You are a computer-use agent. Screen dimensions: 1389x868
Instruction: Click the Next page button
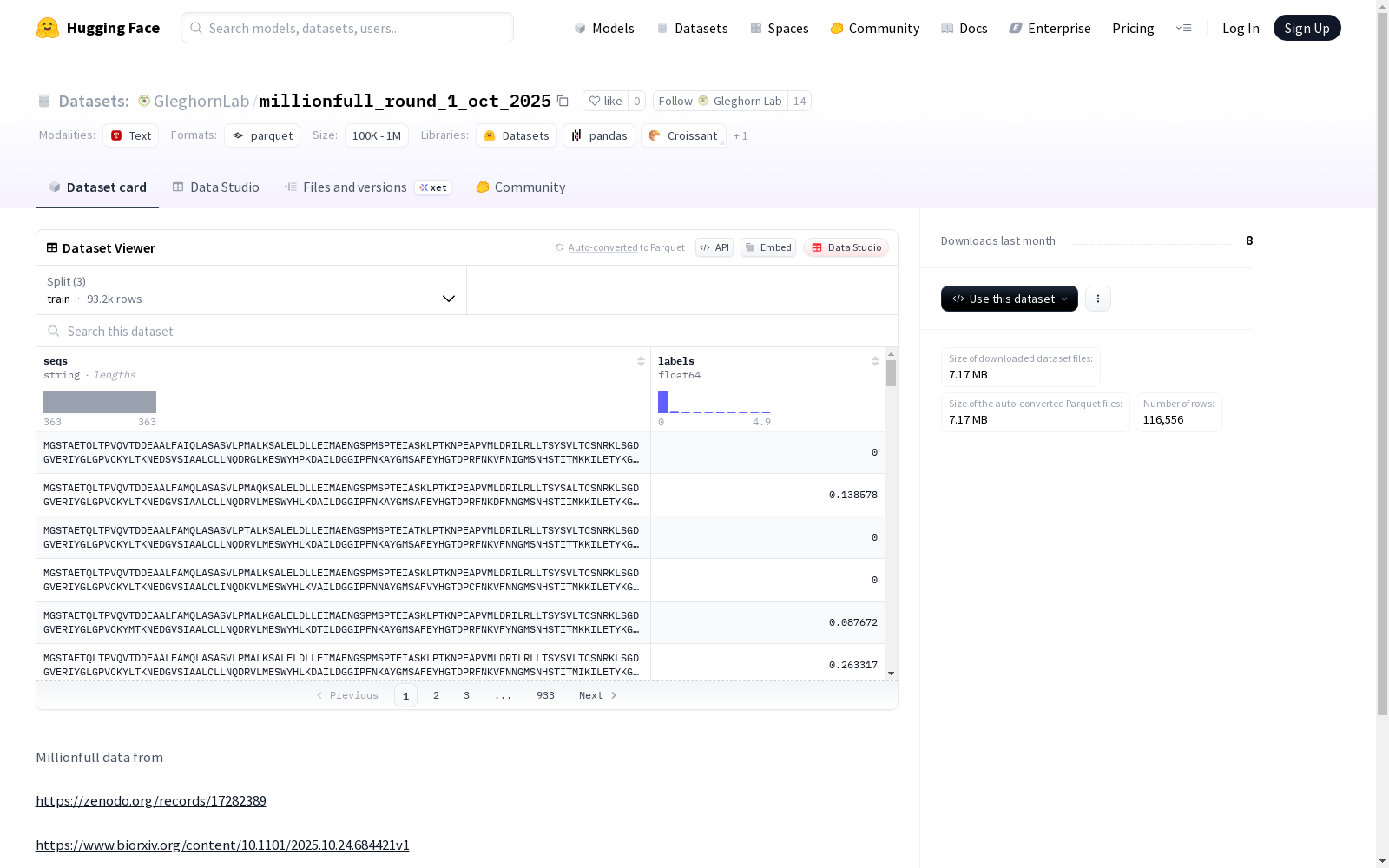(x=598, y=695)
